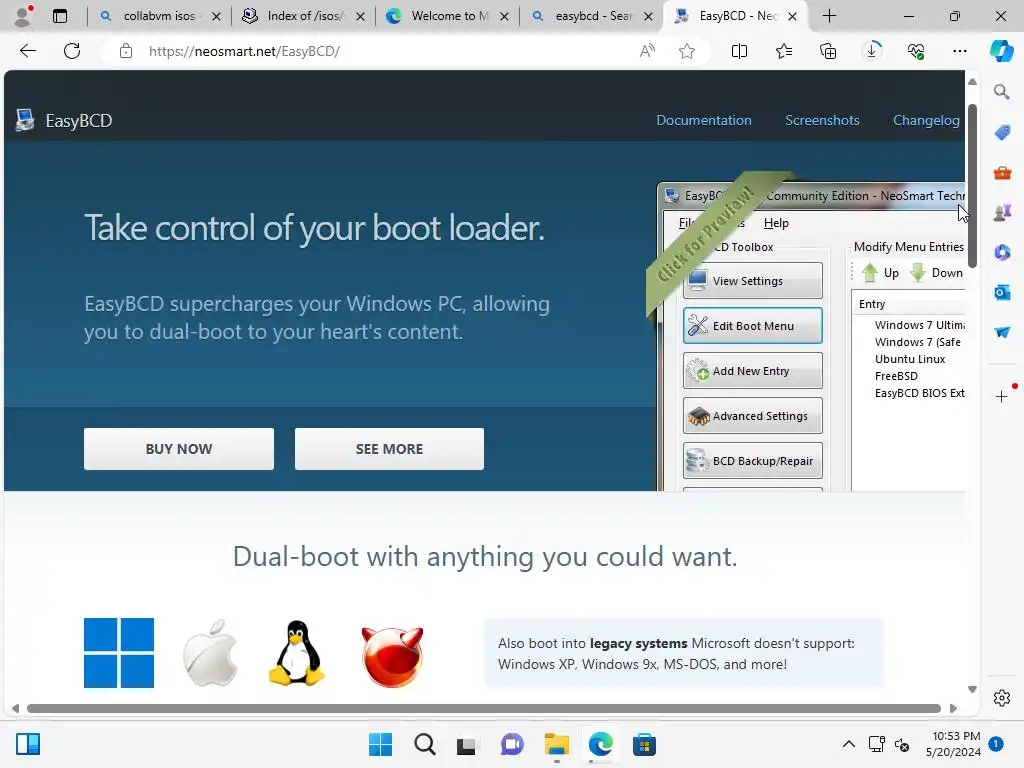Open the Chat app on taskbar
This screenshot has width=1024, height=768.
[512, 744]
